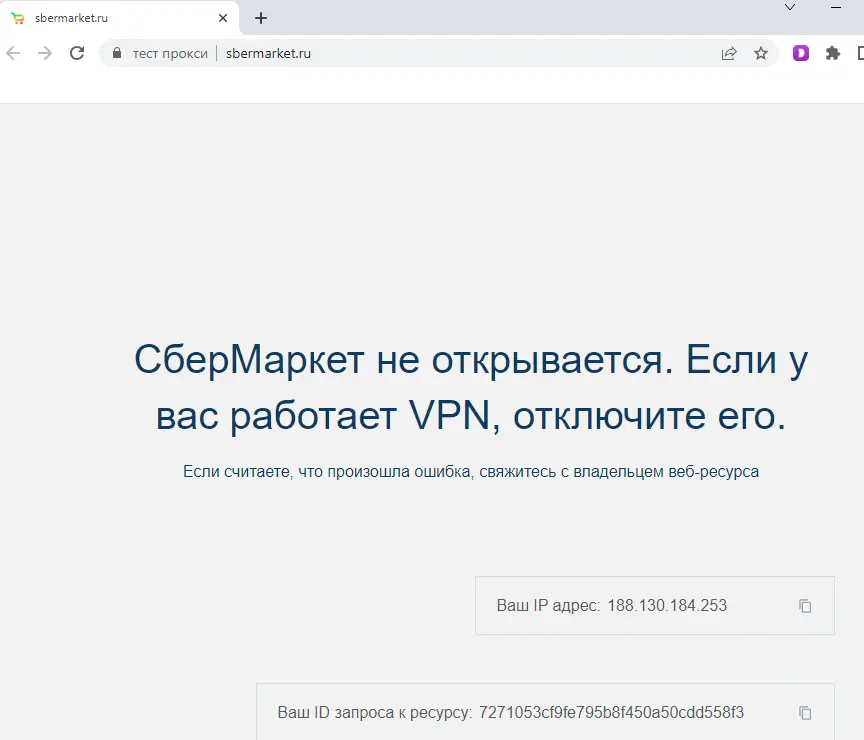The width and height of the screenshot is (864, 740).
Task: Go back to the previous page
Action: (13, 53)
